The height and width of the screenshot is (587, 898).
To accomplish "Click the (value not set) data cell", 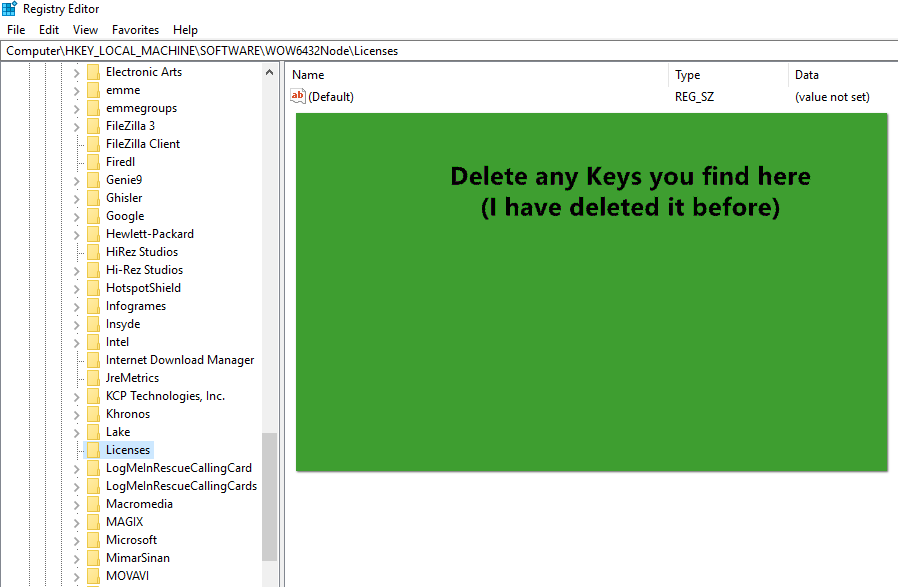I will 832,97.
